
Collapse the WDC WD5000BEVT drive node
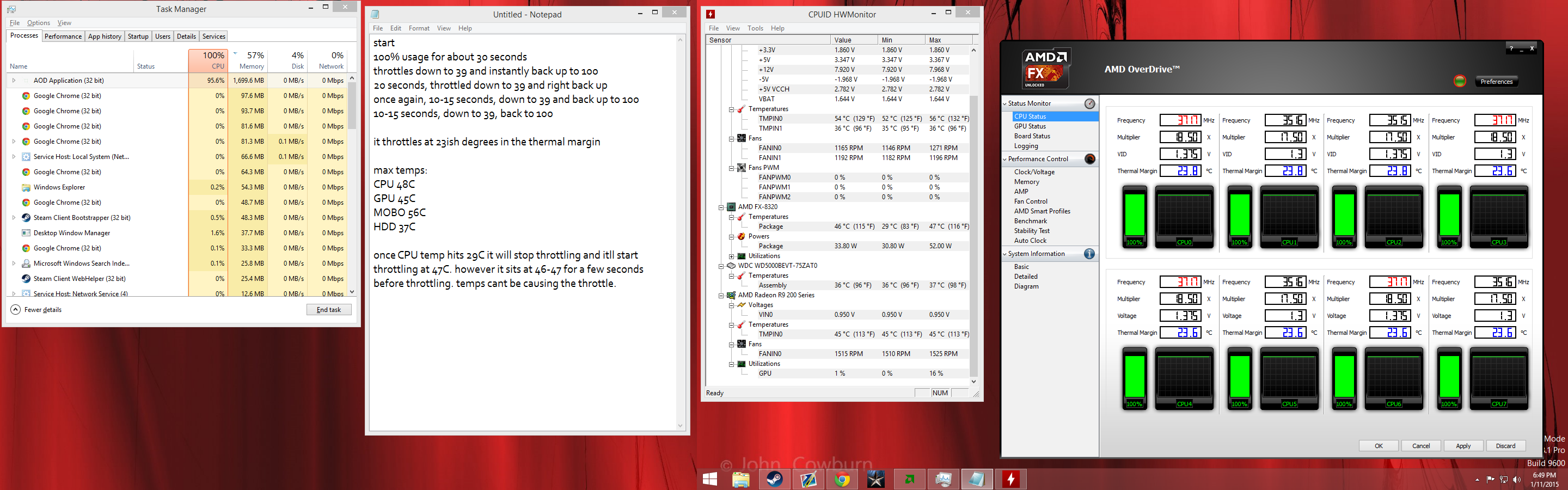721,266
